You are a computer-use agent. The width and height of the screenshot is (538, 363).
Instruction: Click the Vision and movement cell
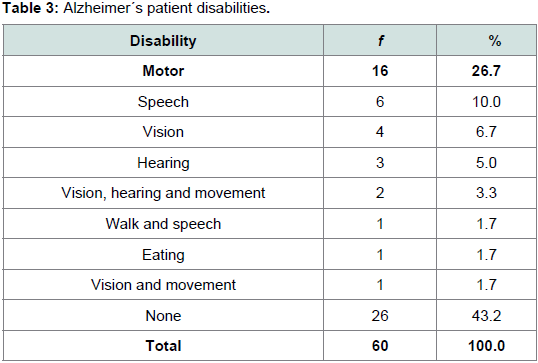163,285
